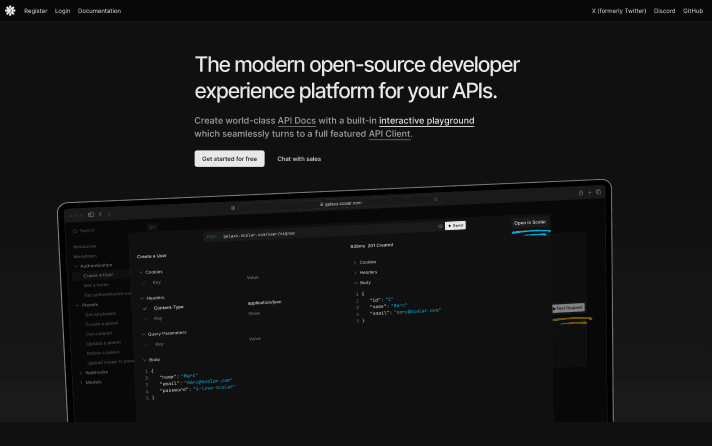Viewport: 712px width, 446px height.
Task: Expand the response Headers section below 201 Created
Action: (x=366, y=273)
